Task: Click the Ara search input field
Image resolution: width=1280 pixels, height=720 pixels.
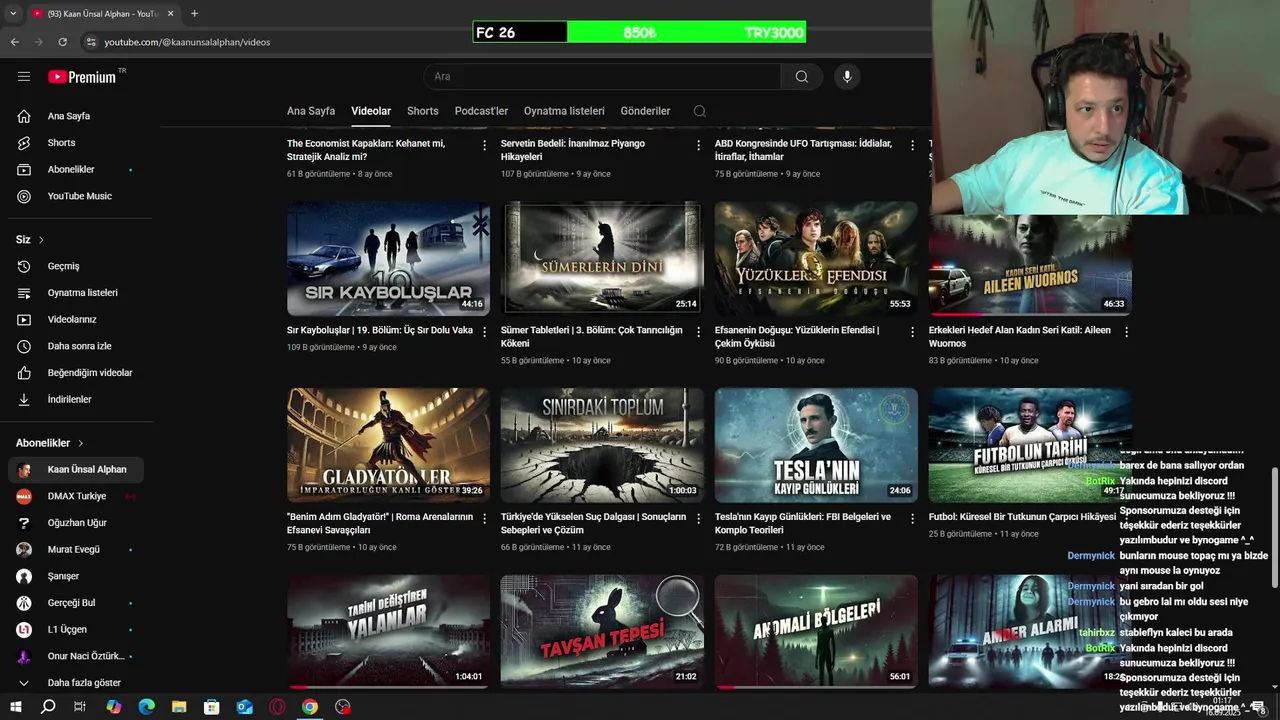Action: (602, 76)
